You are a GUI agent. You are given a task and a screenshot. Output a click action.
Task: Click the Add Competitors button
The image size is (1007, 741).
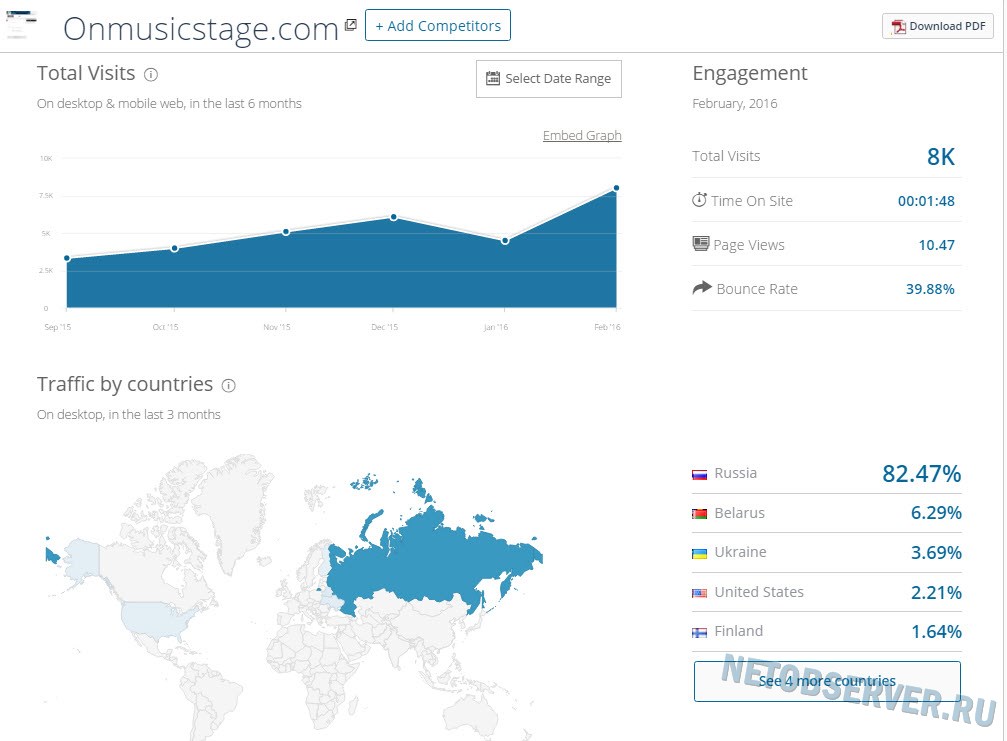pyautogui.click(x=438, y=26)
